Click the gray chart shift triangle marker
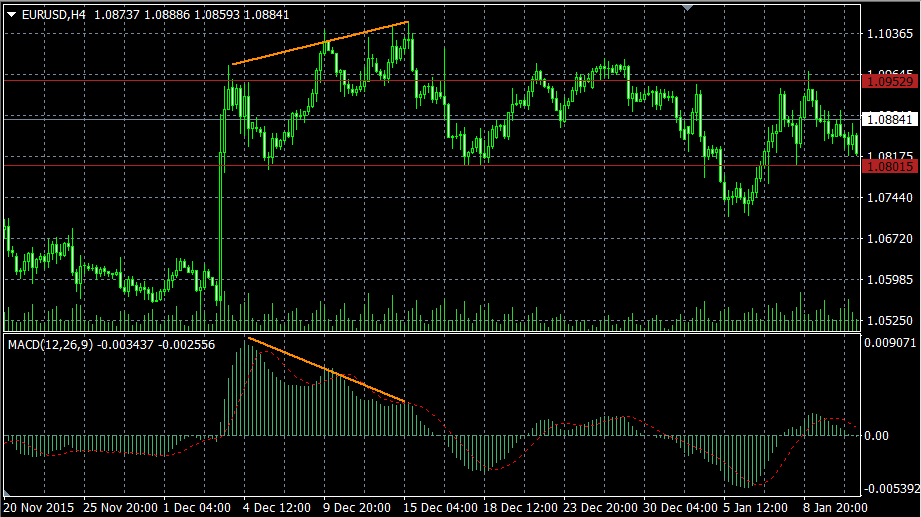The width and height of the screenshot is (921, 517). pos(686,7)
